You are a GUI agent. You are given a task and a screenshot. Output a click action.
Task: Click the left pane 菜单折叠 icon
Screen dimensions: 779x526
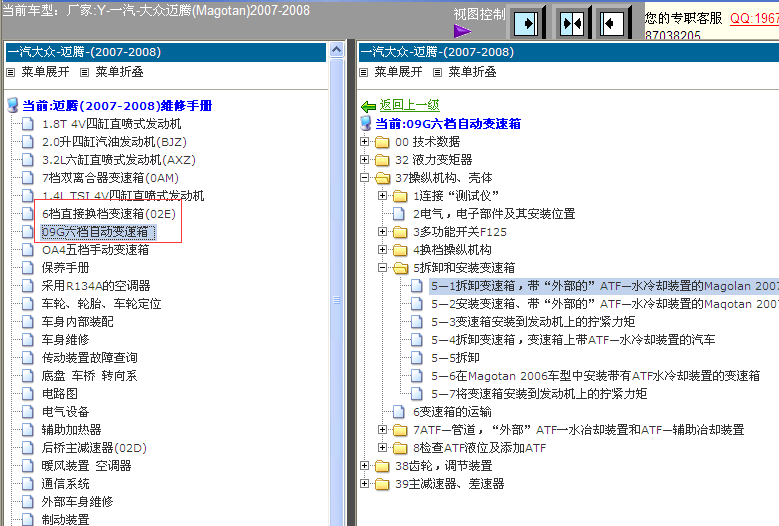click(84, 73)
